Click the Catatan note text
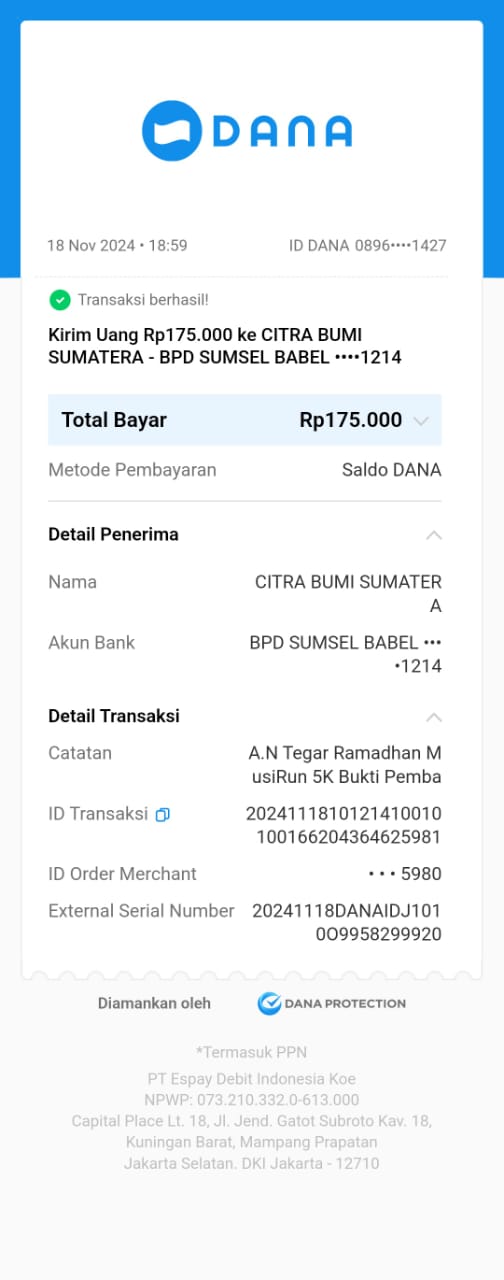Viewport: 504px width, 1280px height. point(345,765)
